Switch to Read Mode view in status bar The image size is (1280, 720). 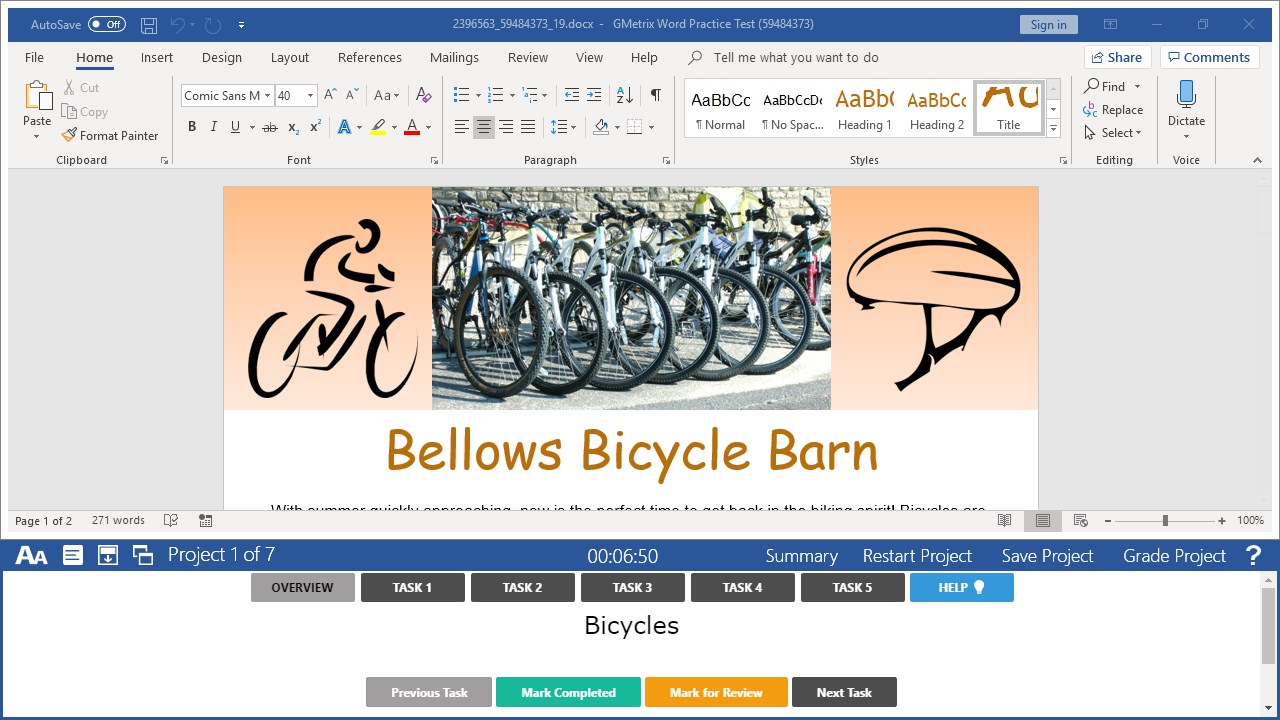(x=1005, y=520)
